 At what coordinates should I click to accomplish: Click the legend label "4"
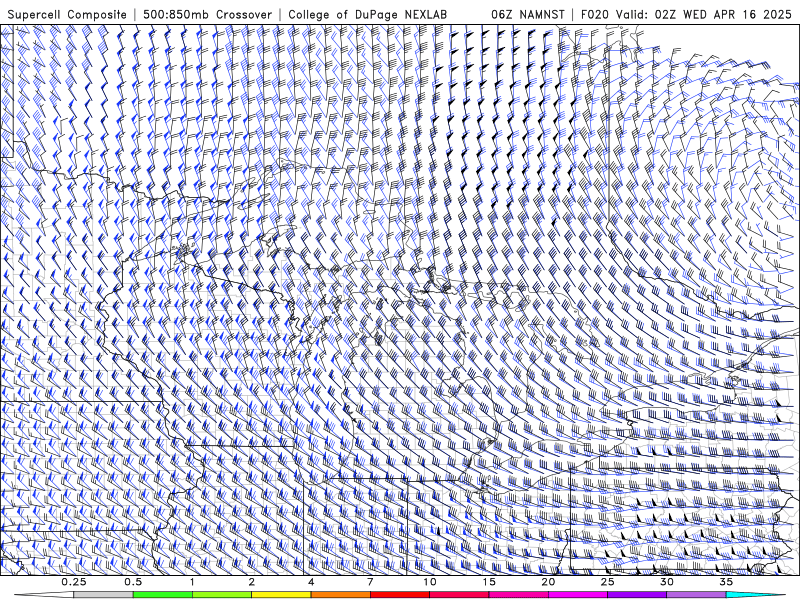pyautogui.click(x=311, y=582)
